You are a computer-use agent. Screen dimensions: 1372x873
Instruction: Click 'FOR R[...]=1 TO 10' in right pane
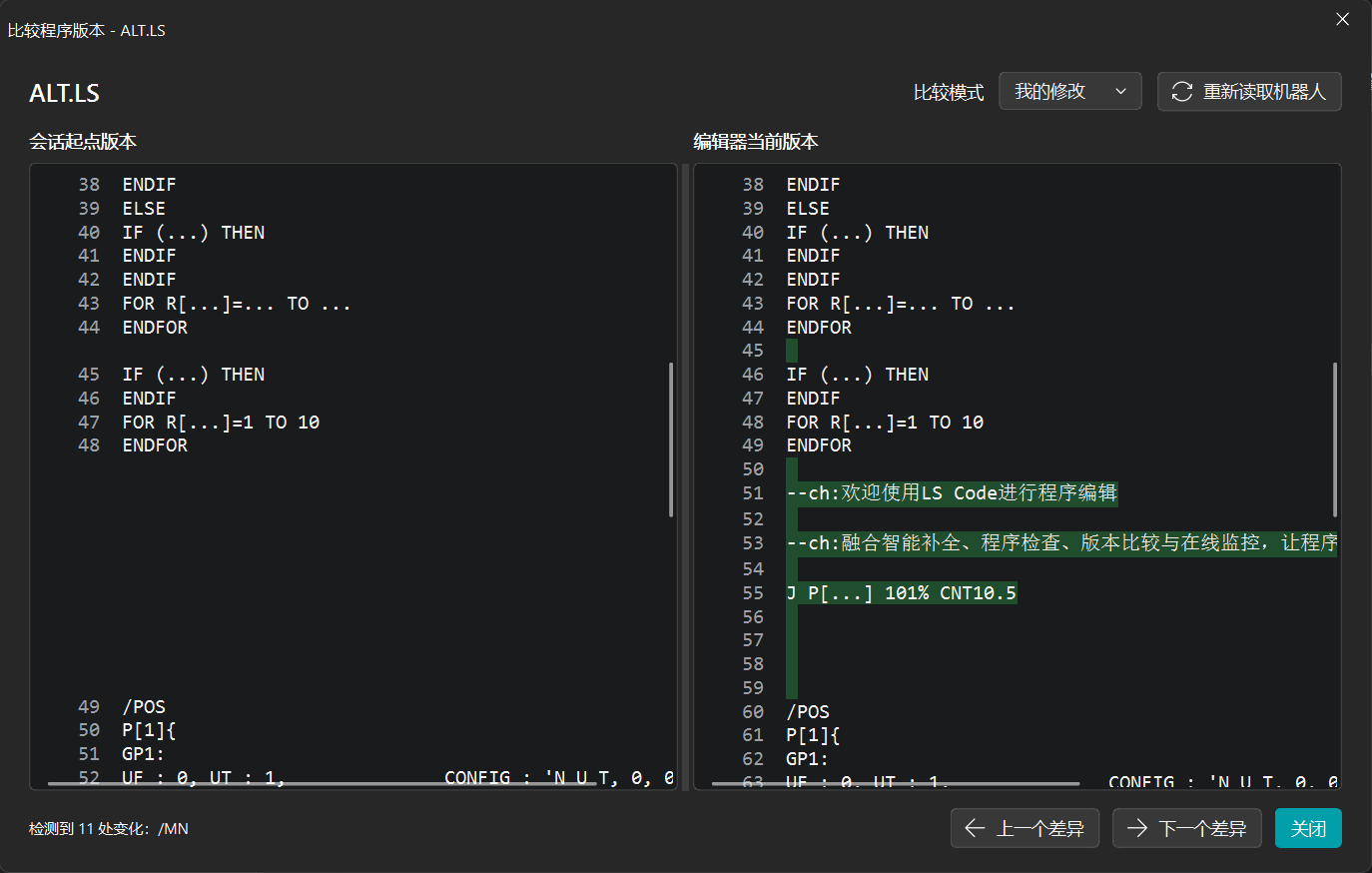885,423
